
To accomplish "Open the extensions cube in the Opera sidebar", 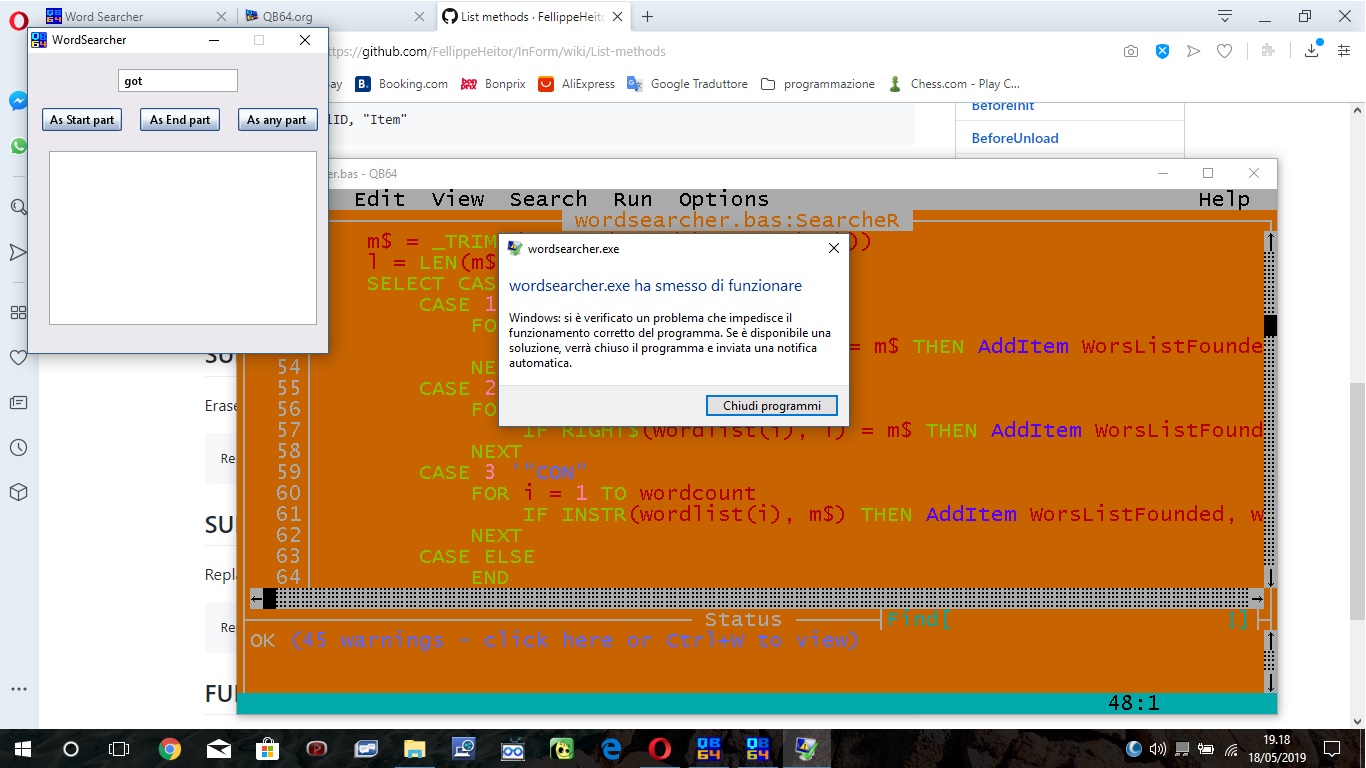I will coord(18,492).
